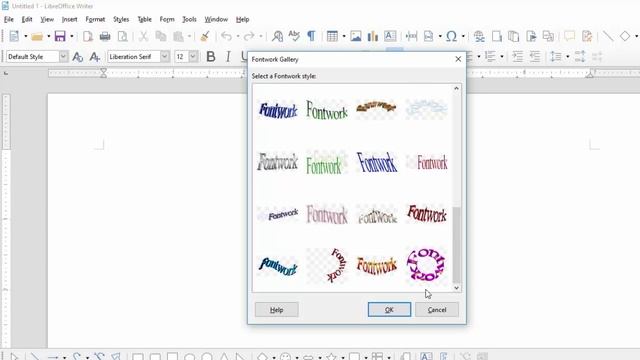Click the Basic Shapes diamond icon
640x360 pixels.
point(625,36)
